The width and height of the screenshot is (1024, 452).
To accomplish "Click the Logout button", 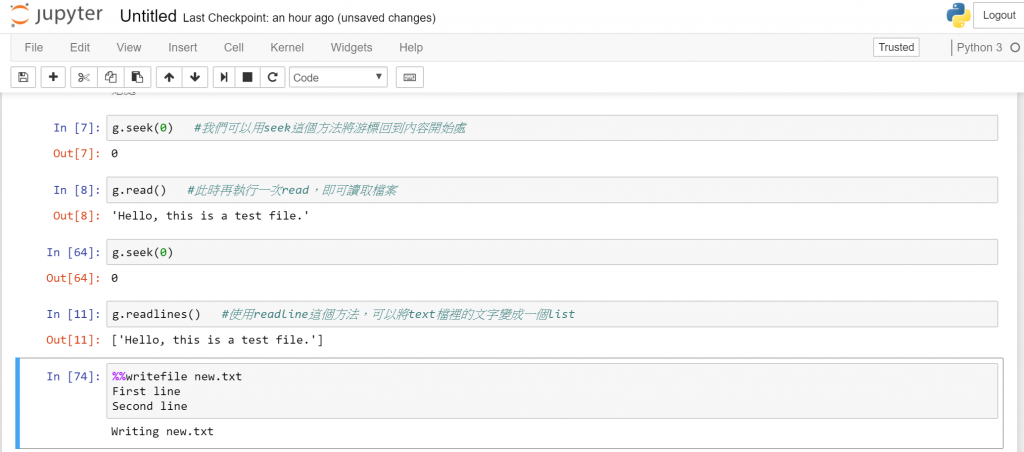I will 998,15.
